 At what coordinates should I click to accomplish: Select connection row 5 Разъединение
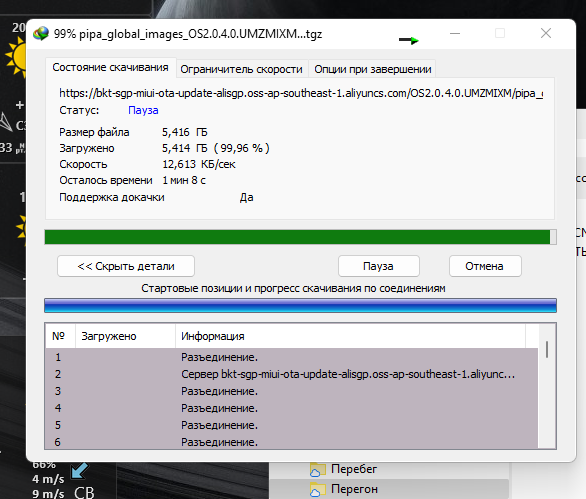(292, 425)
